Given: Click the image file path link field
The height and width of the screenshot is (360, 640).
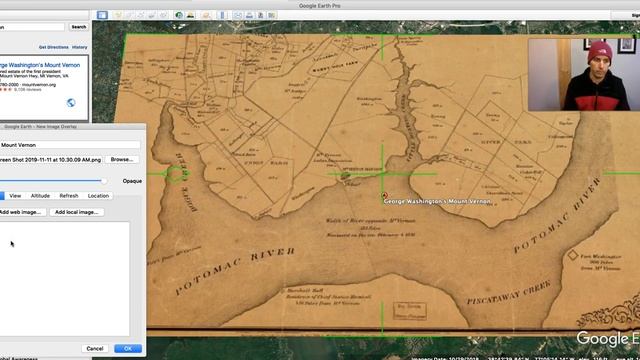Looking at the screenshot, I should tap(51, 160).
